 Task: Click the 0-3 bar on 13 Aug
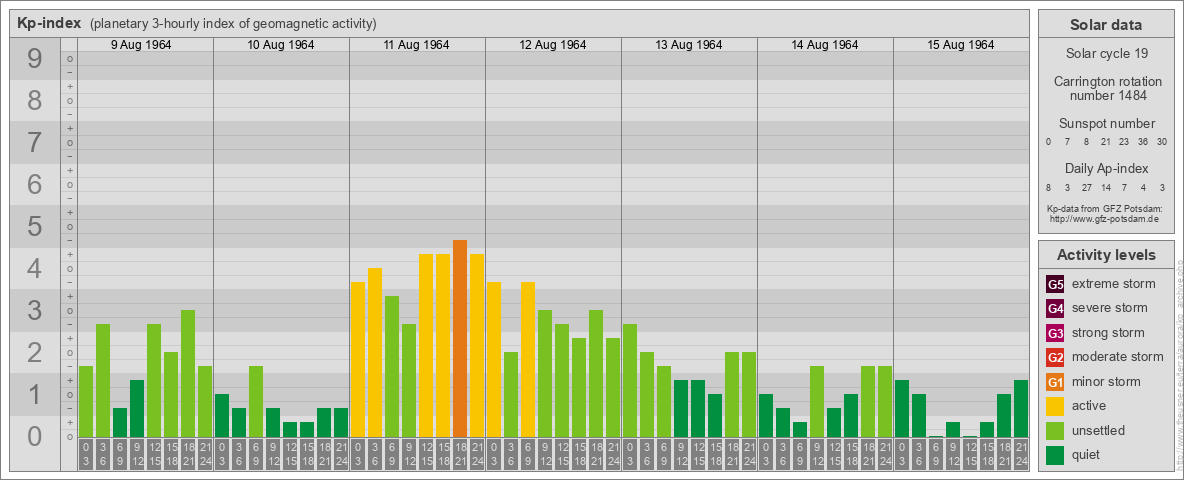tap(630, 380)
